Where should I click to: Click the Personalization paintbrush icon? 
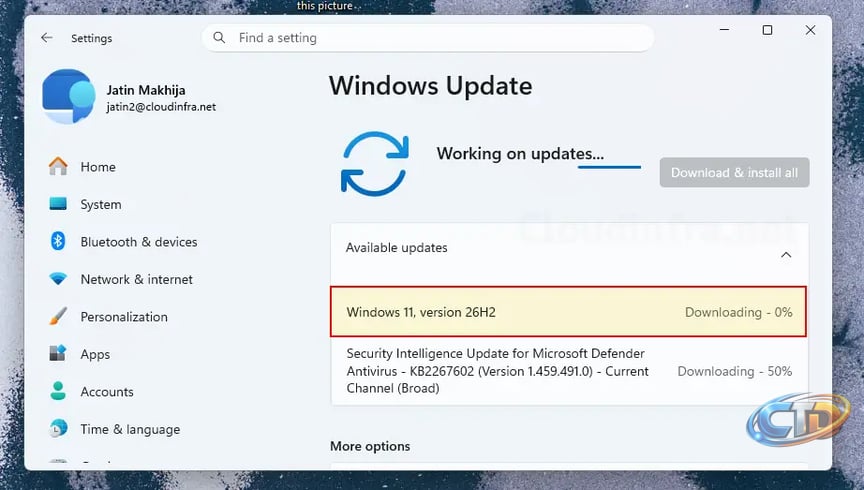tap(58, 316)
